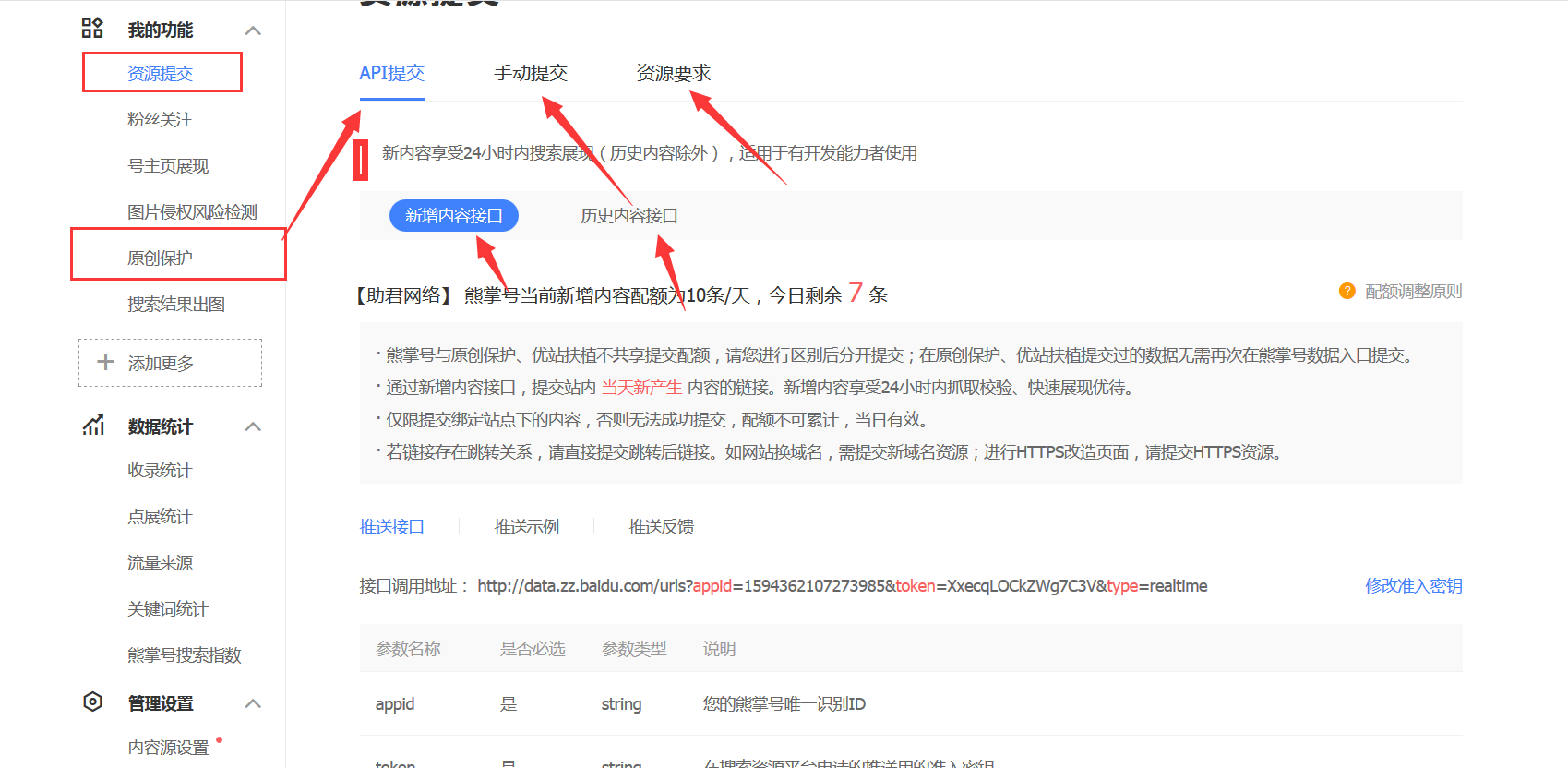Collapse the 我的功能 section chevron
Viewport: 1568px width, 768px height.
click(x=253, y=30)
